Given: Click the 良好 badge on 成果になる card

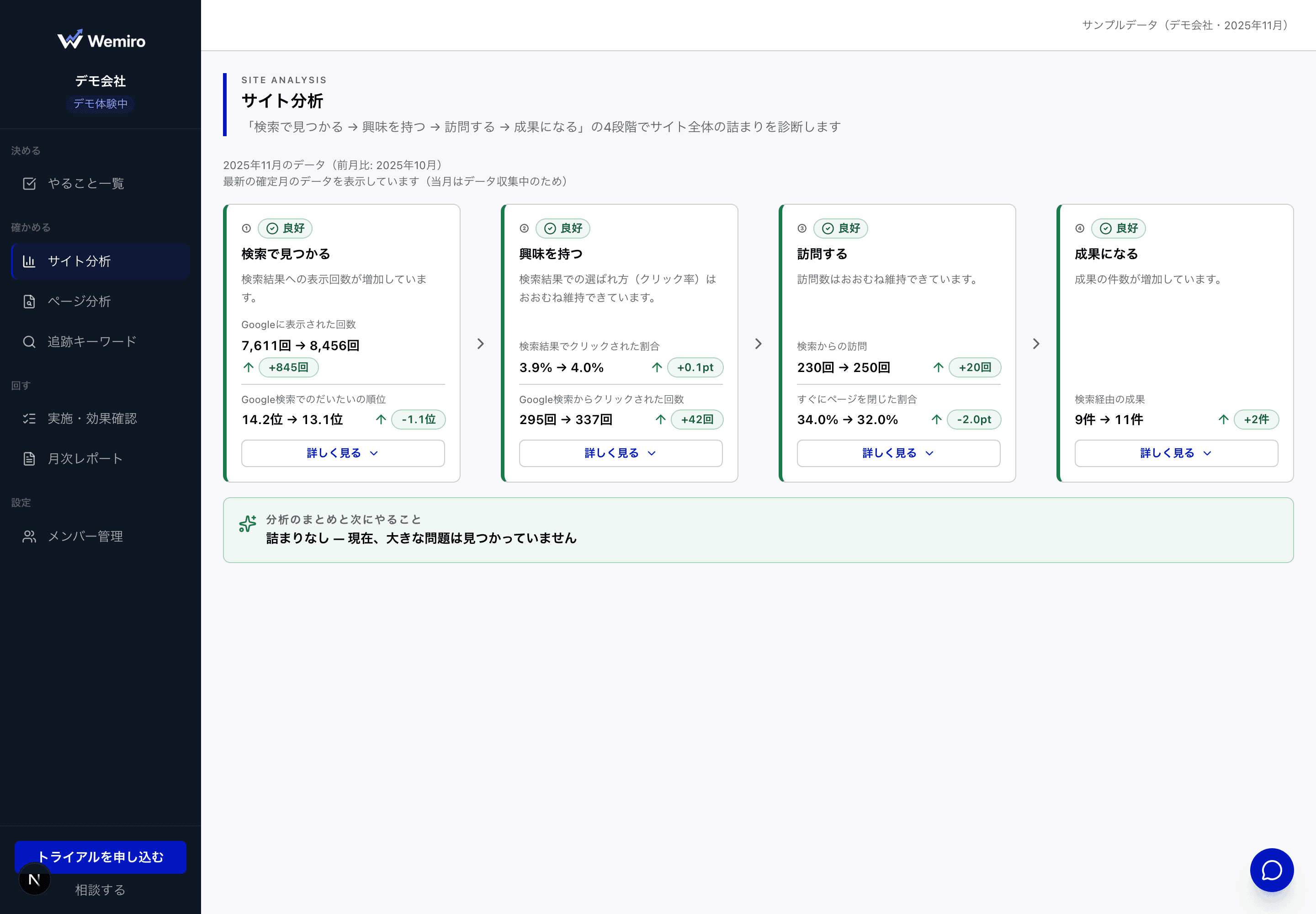Looking at the screenshot, I should tap(1119, 228).
